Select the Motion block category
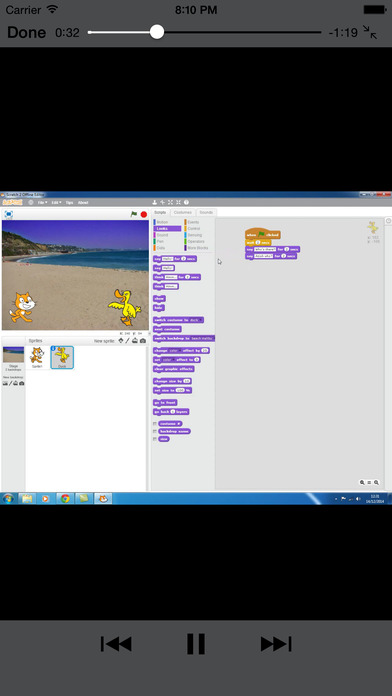Screen dimensions: 392x696 pos(167,222)
